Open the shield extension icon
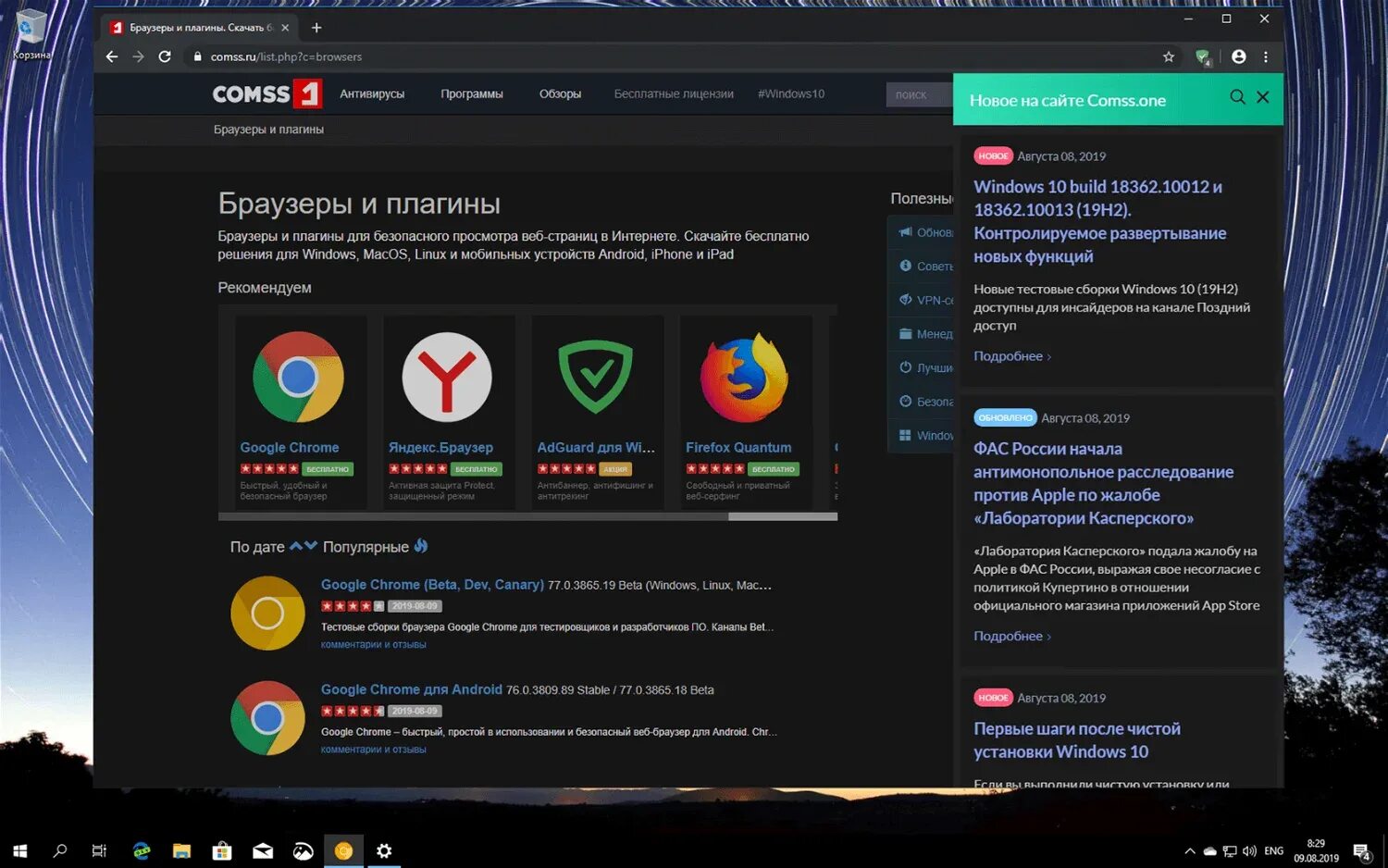Viewport: 1388px width, 868px height. coord(1203,57)
